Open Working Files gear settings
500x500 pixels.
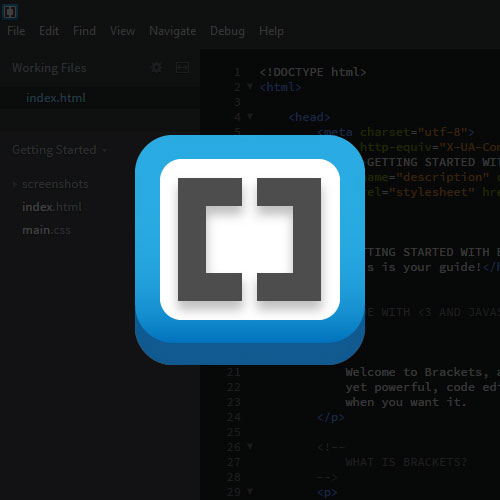coord(156,68)
